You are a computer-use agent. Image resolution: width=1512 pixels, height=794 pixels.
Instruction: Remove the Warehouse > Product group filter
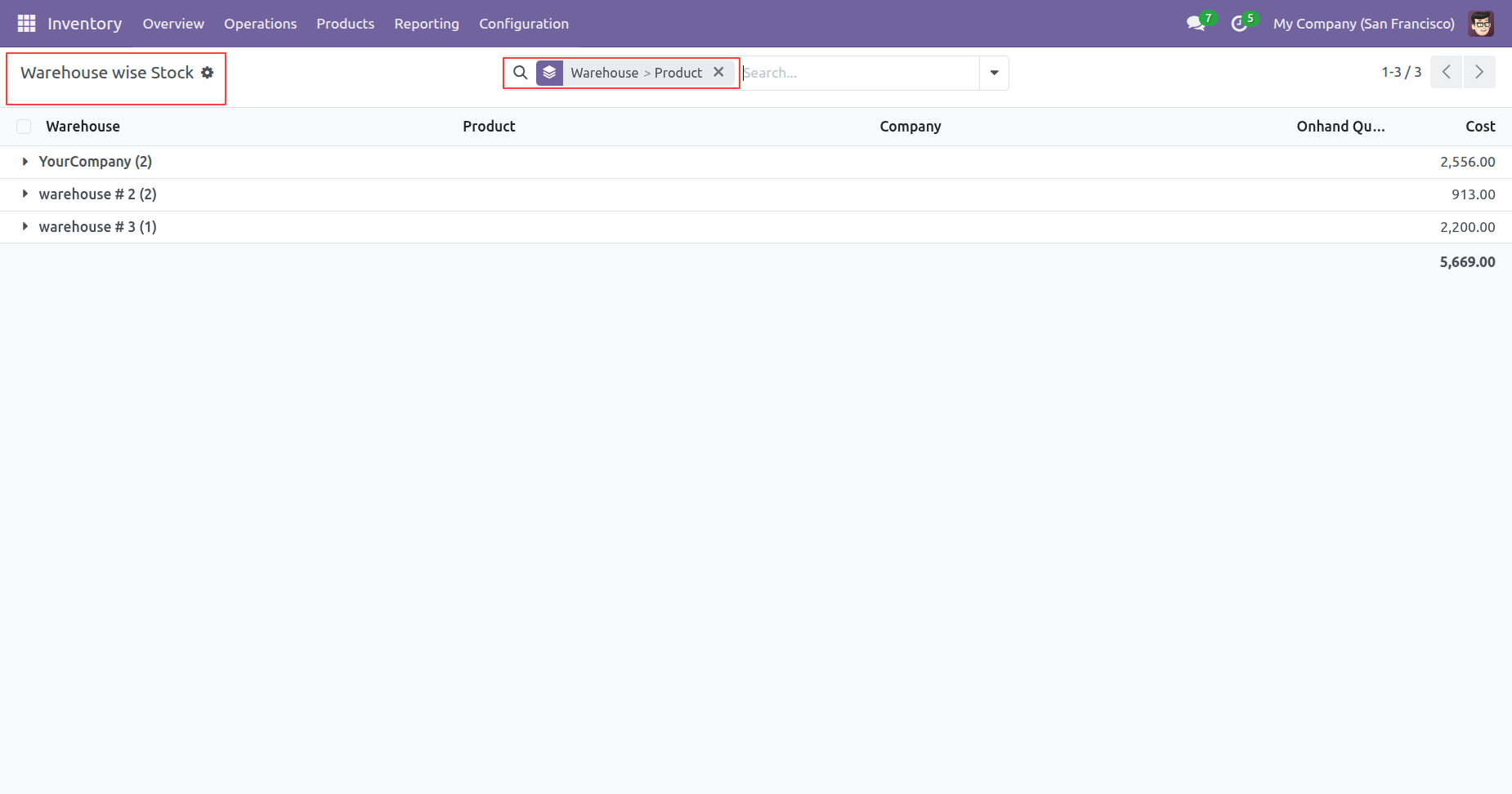click(718, 72)
